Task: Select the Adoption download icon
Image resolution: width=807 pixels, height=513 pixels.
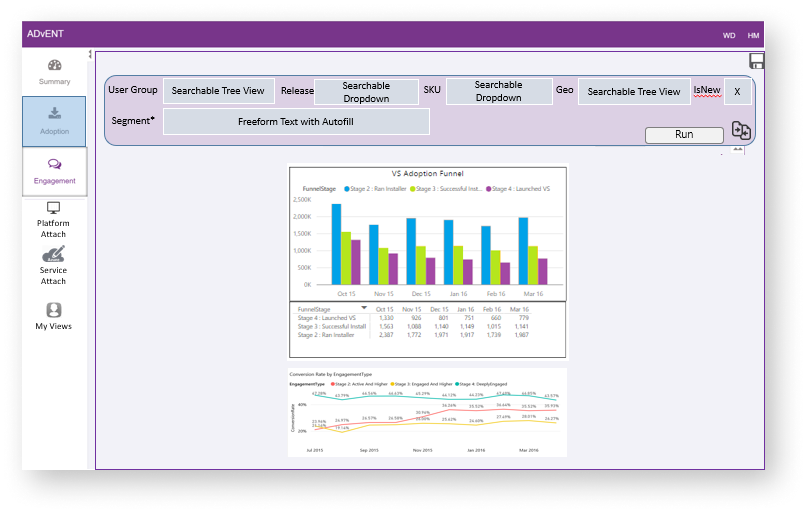Action: (55, 113)
